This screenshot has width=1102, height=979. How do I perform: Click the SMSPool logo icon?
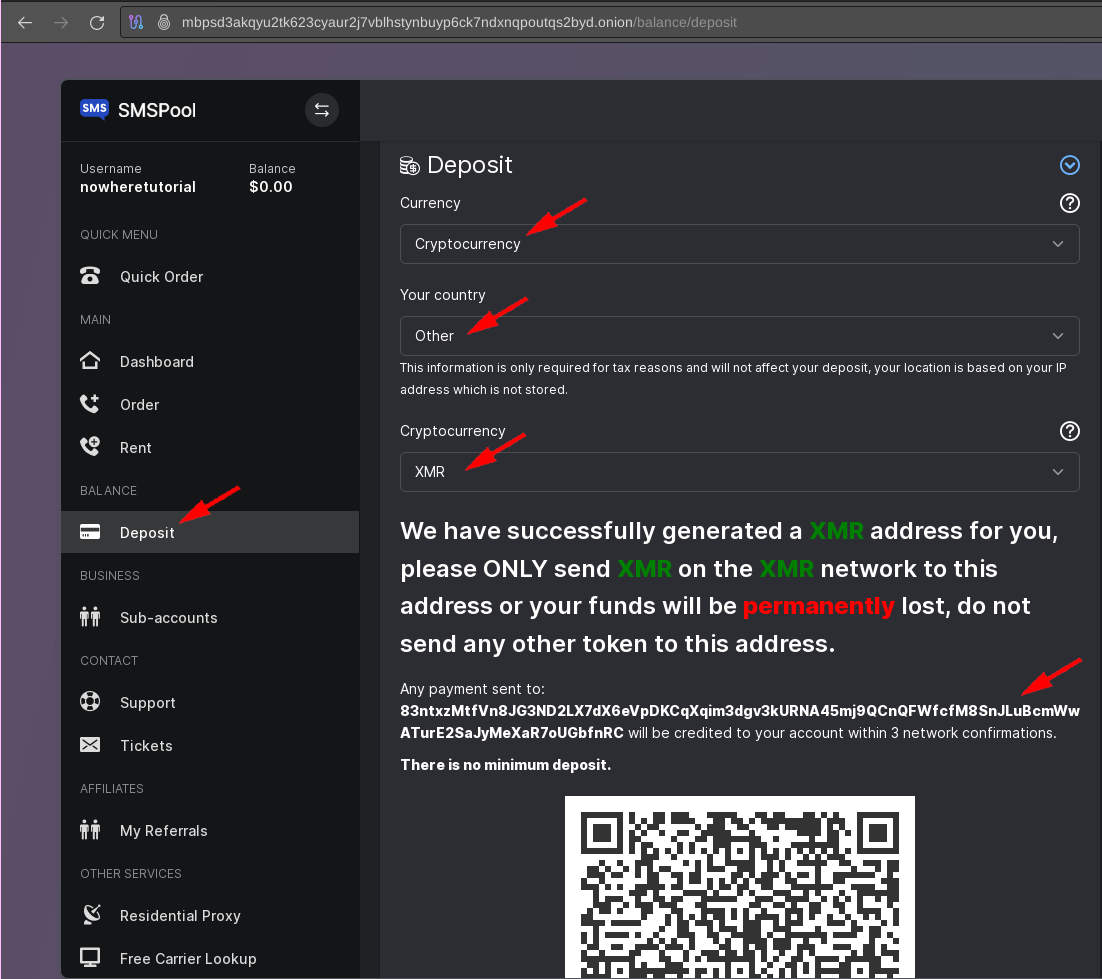94,109
